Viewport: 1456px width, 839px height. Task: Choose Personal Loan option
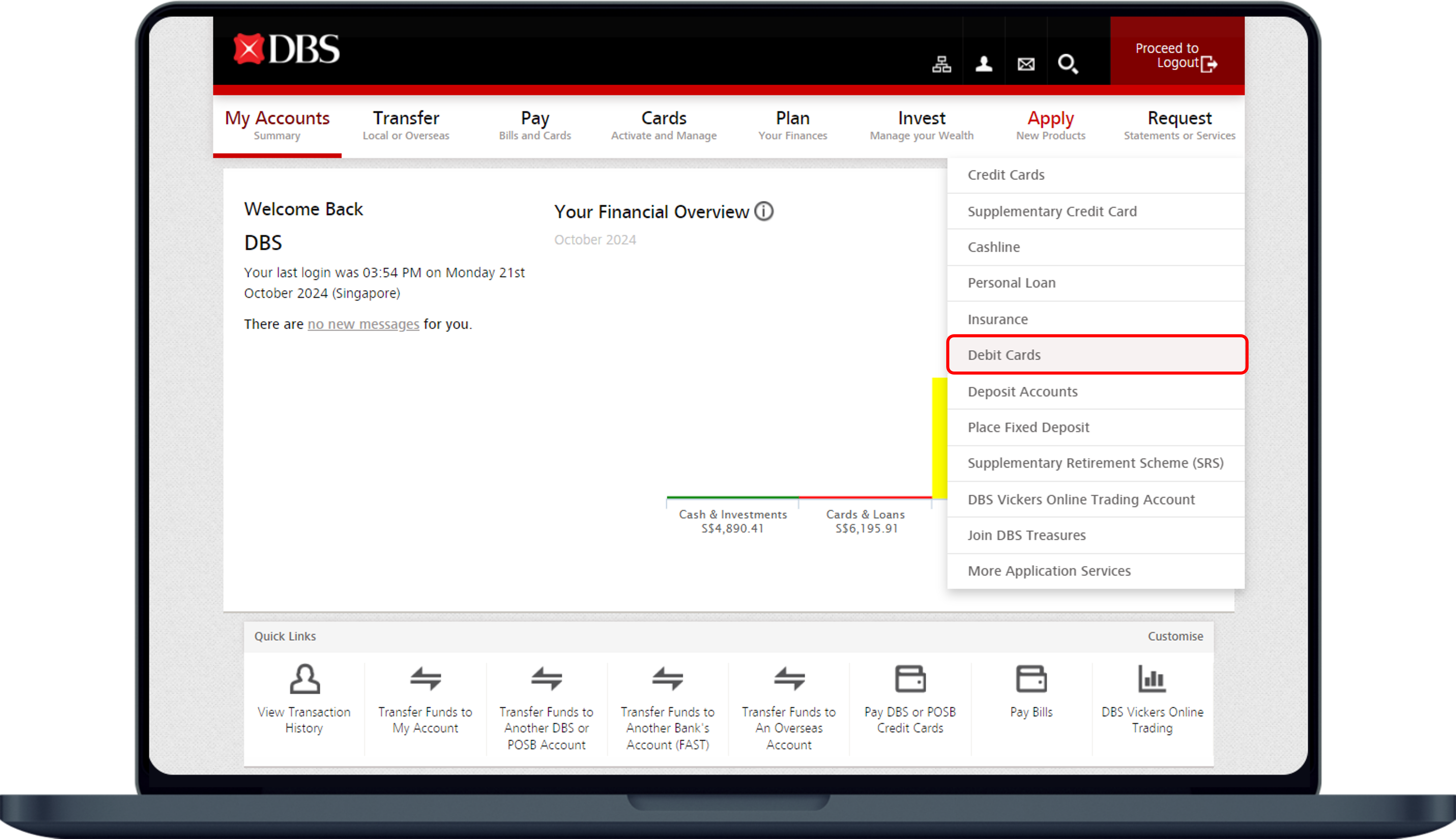pyautogui.click(x=1095, y=283)
